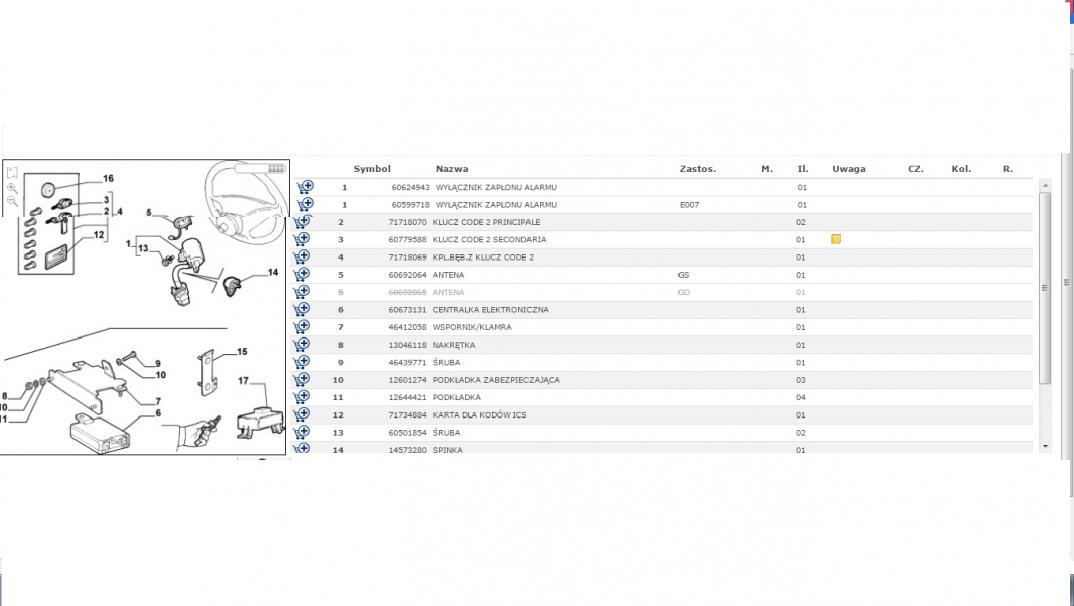Add KLUCZ CODE 2 SECONDARIA to cart

(301, 239)
